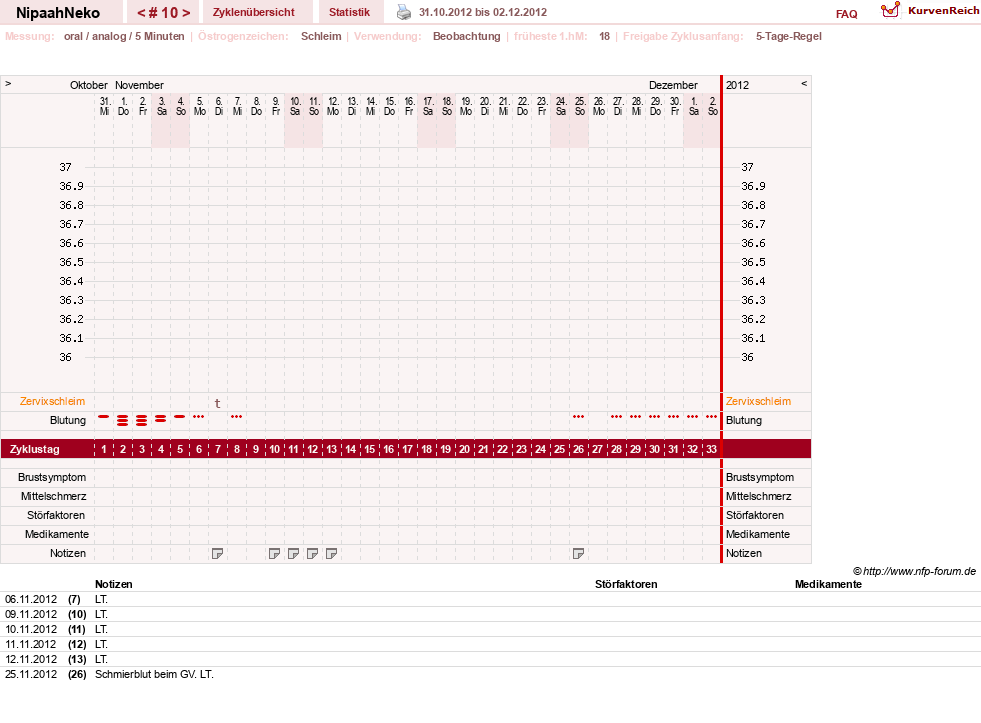Open the note icon on cycle day 12
Viewport: 981px width, 723px height.
point(312,554)
